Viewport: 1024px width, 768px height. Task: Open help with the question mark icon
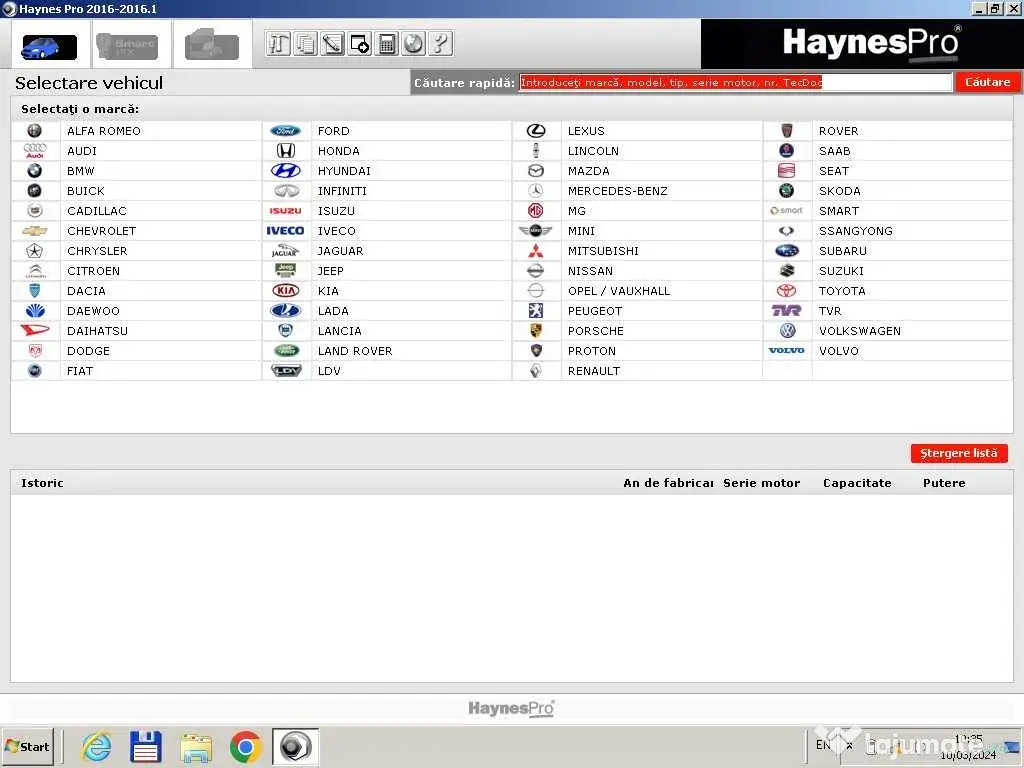tap(440, 44)
